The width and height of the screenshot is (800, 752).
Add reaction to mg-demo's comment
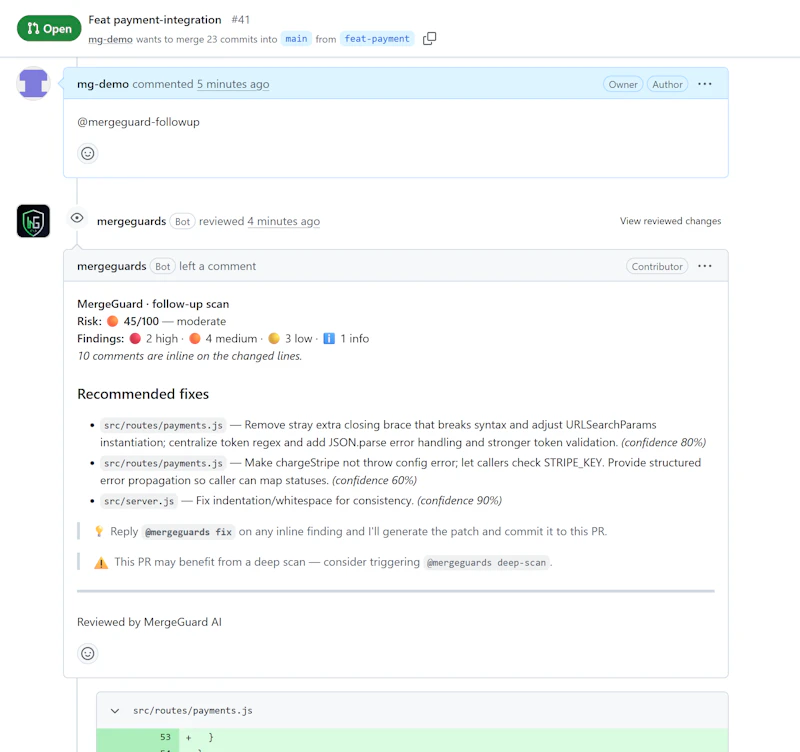(88, 153)
